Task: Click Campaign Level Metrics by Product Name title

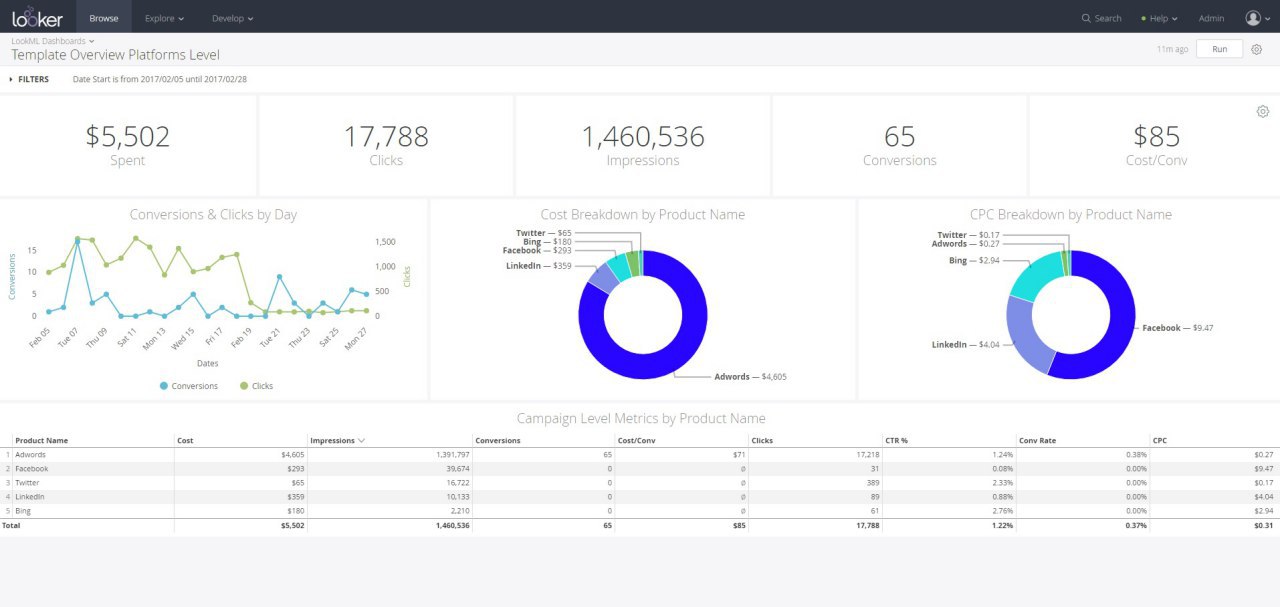Action: point(641,419)
